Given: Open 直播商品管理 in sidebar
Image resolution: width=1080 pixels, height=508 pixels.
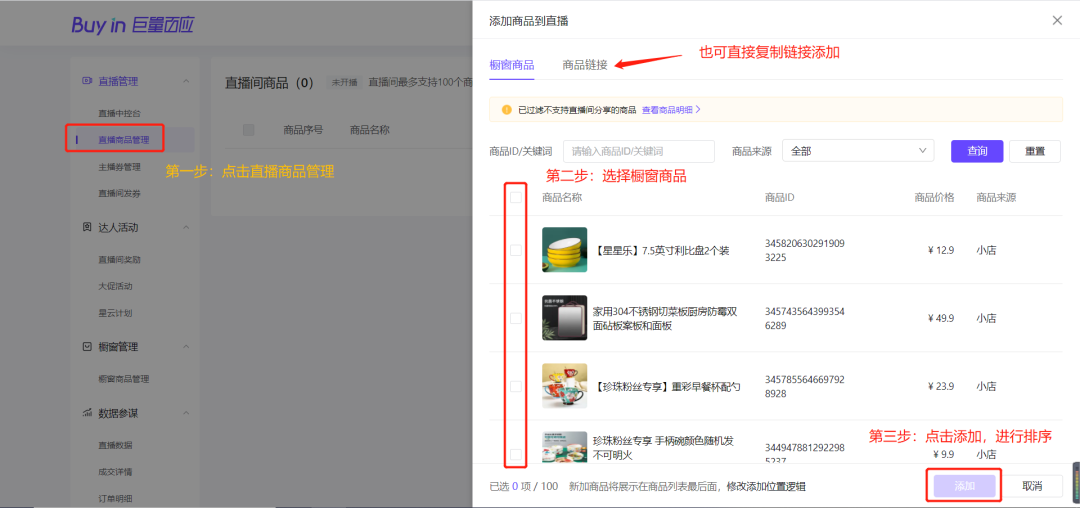Looking at the screenshot, I should click(123, 140).
